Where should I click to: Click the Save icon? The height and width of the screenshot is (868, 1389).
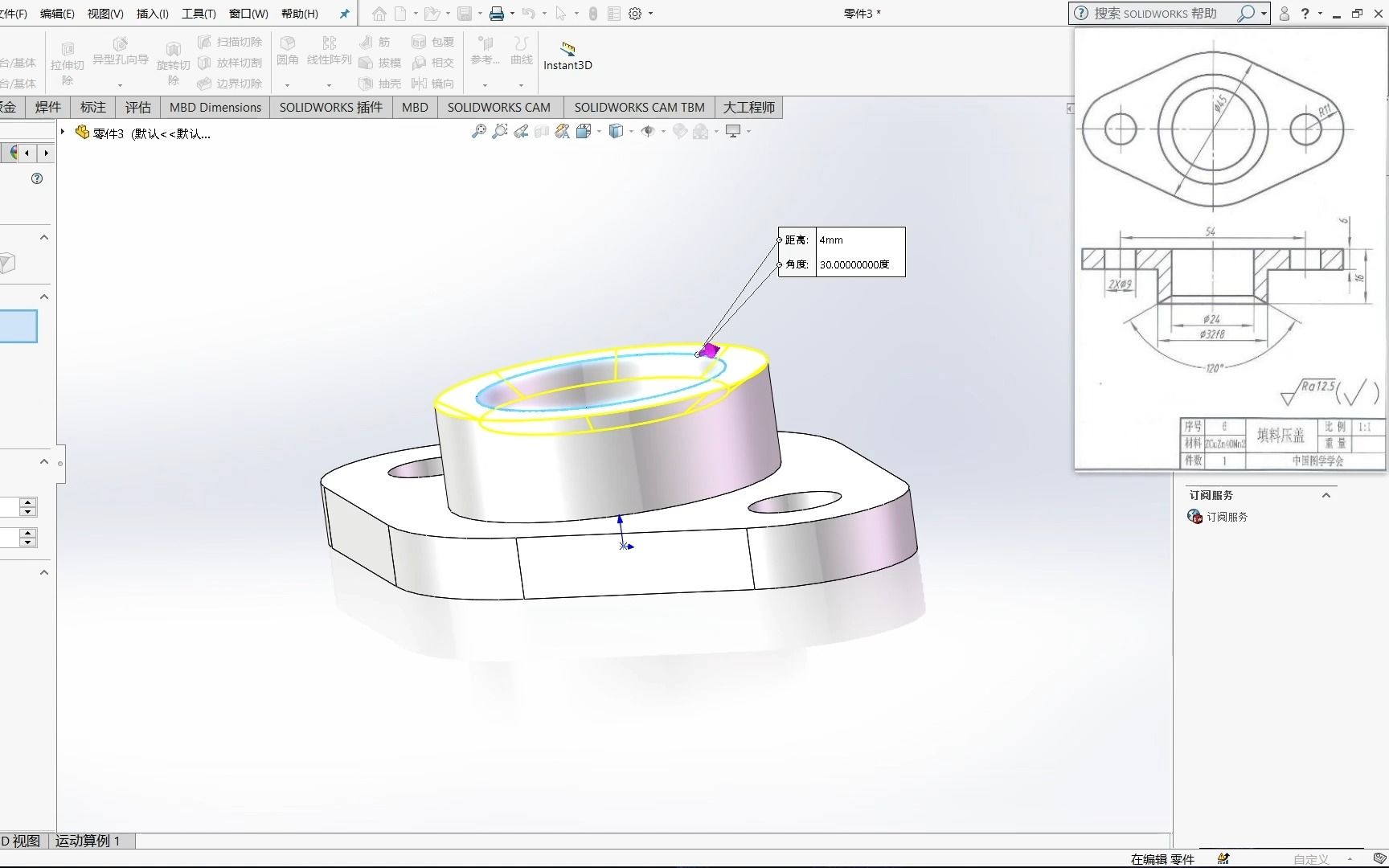(465, 14)
